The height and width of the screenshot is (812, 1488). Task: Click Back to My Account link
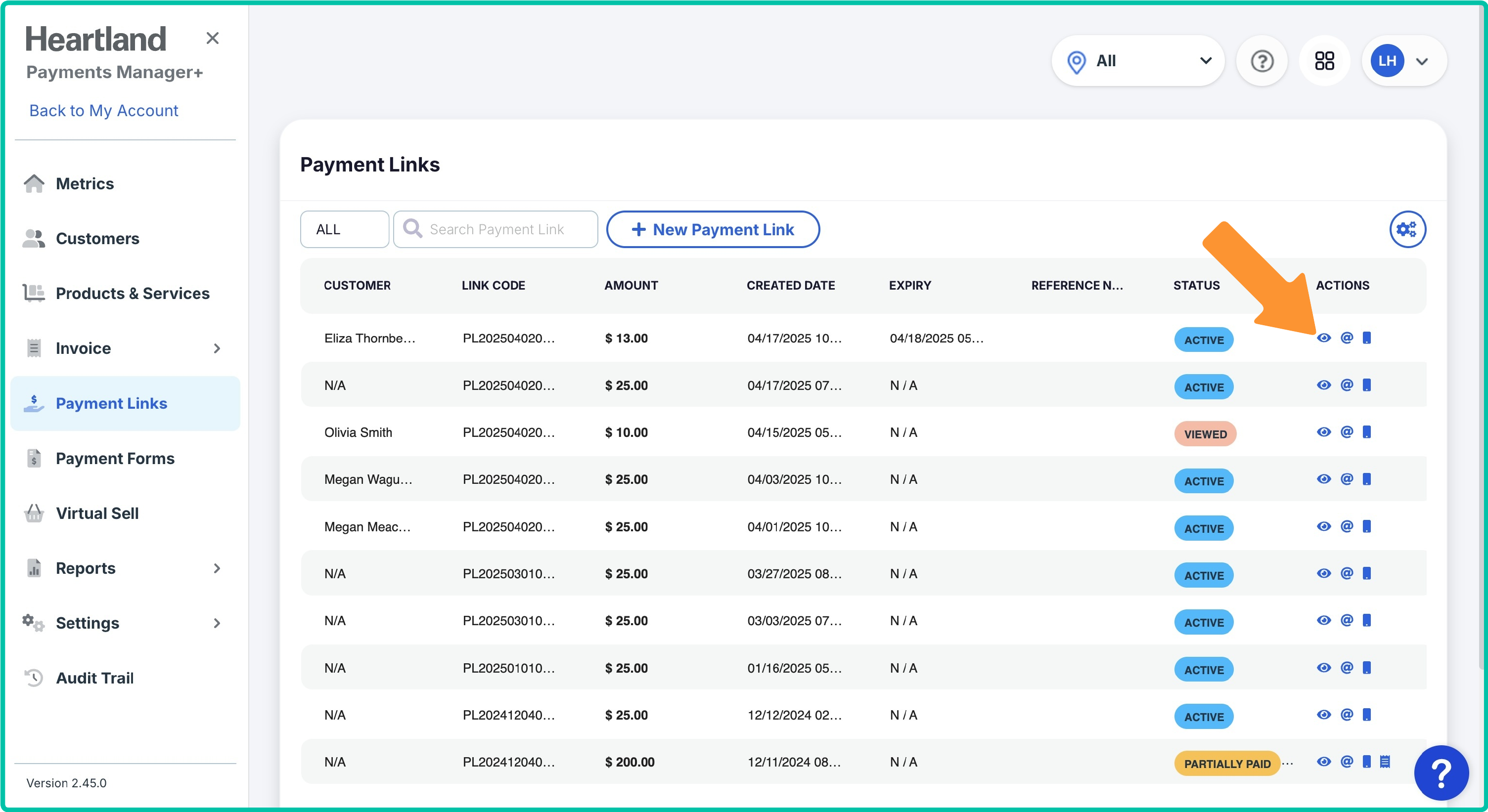pos(104,110)
